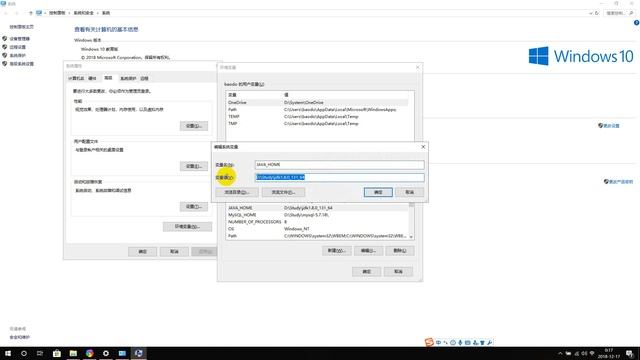
Task: Open 控制面板主页 link
Action: tap(22, 27)
